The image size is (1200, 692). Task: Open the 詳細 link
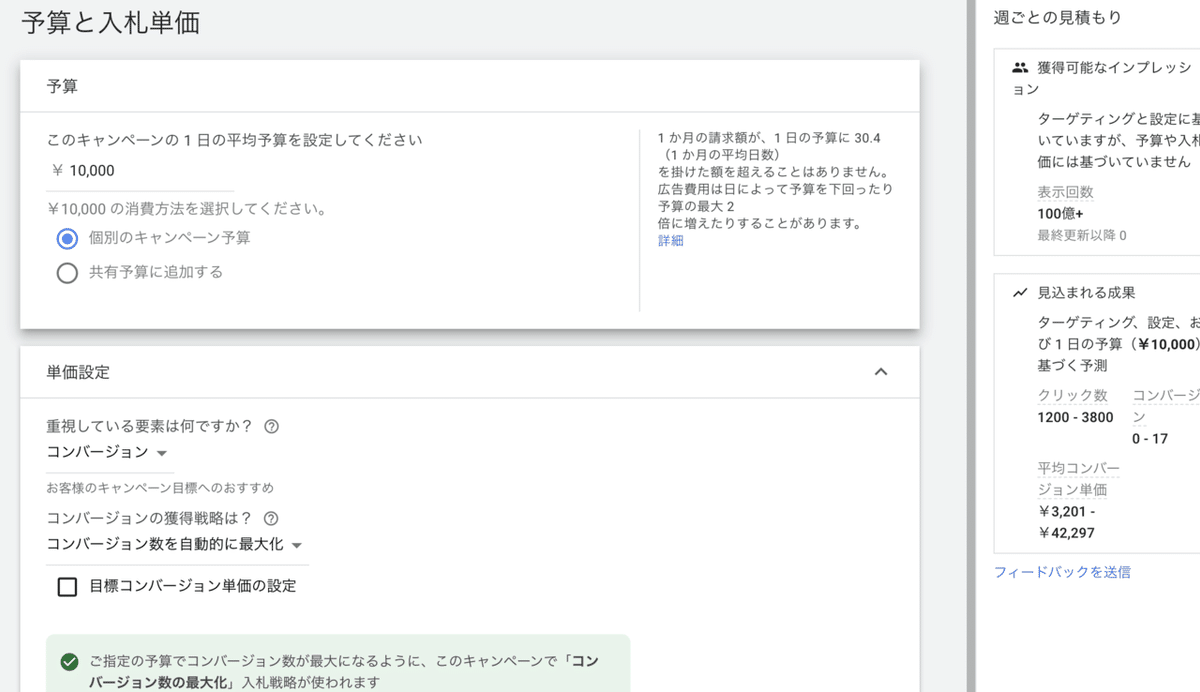click(670, 240)
